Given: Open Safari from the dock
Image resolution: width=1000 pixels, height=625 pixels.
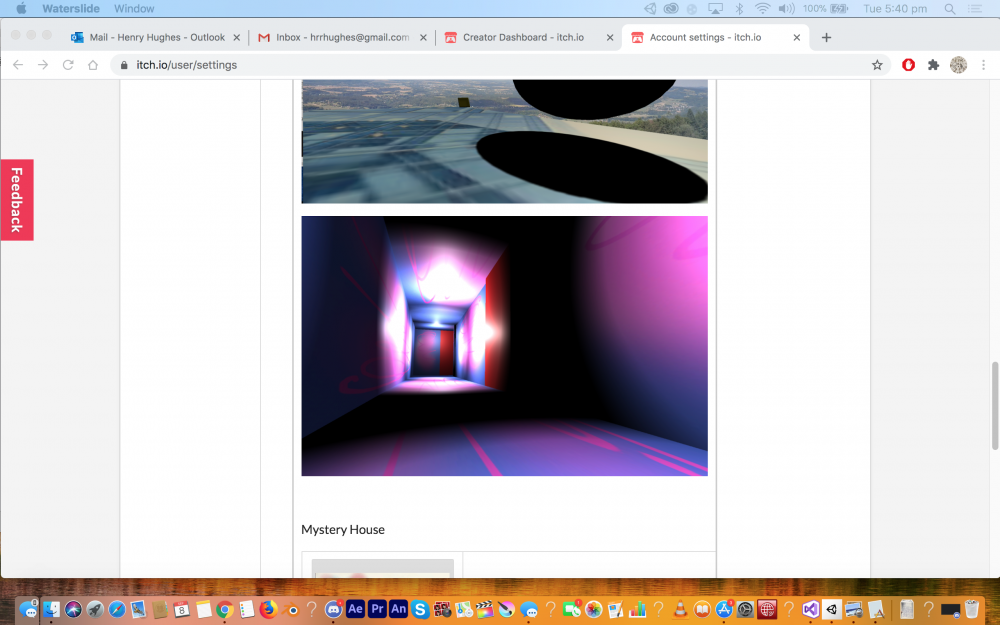Looking at the screenshot, I should pos(117,609).
